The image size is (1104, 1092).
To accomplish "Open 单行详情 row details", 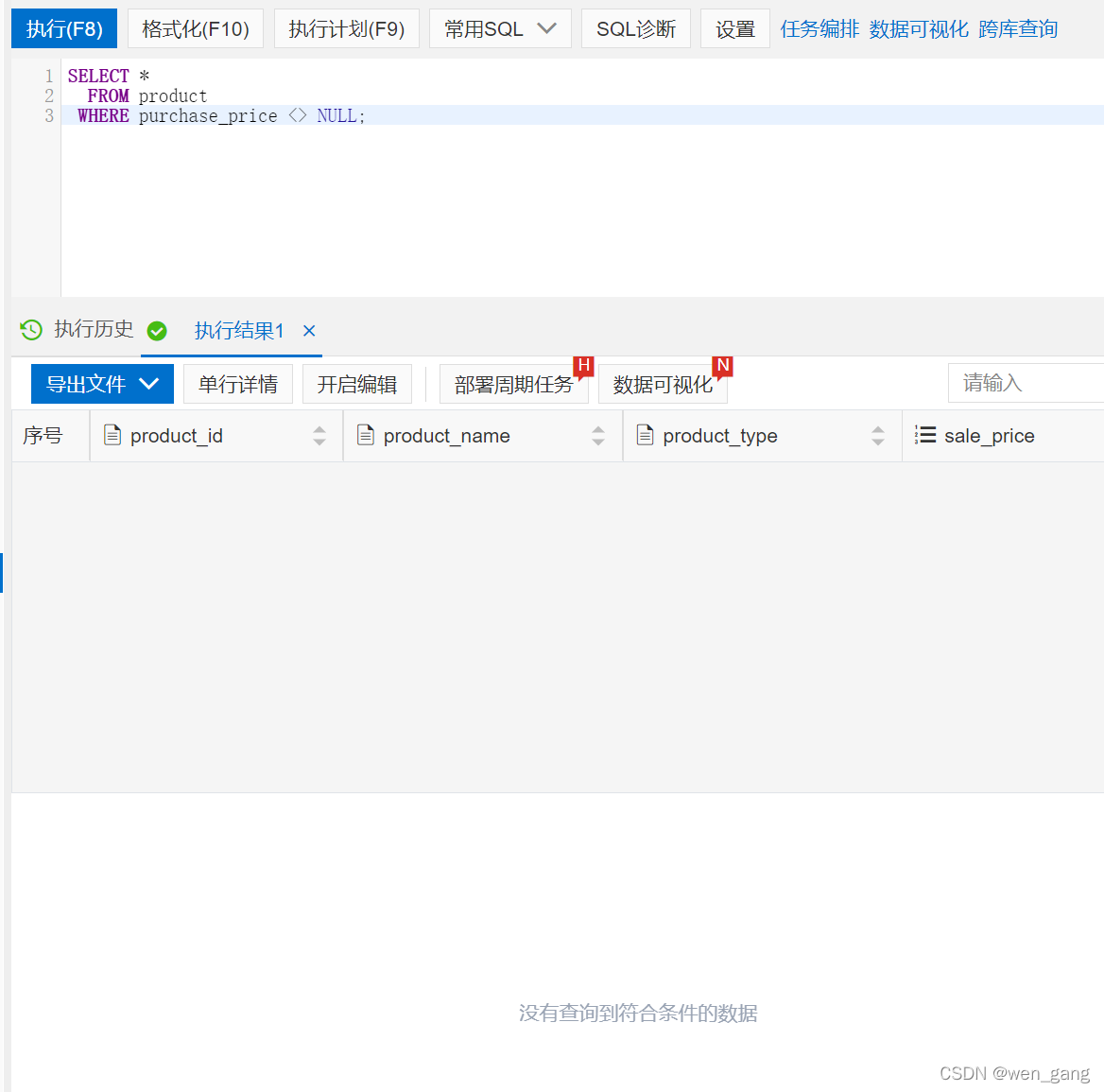I will click(x=238, y=383).
